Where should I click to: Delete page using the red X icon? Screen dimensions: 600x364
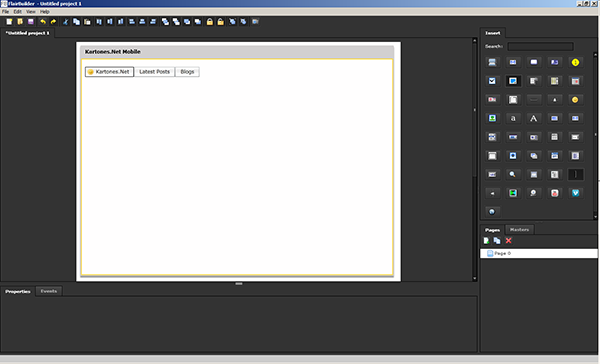tap(509, 240)
